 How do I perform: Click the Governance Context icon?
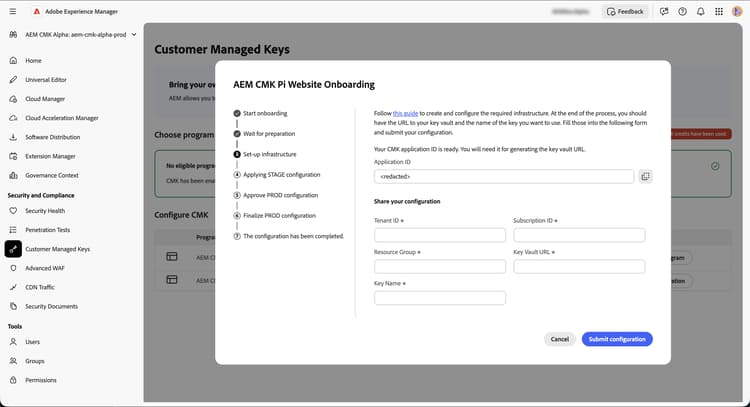click(x=13, y=176)
